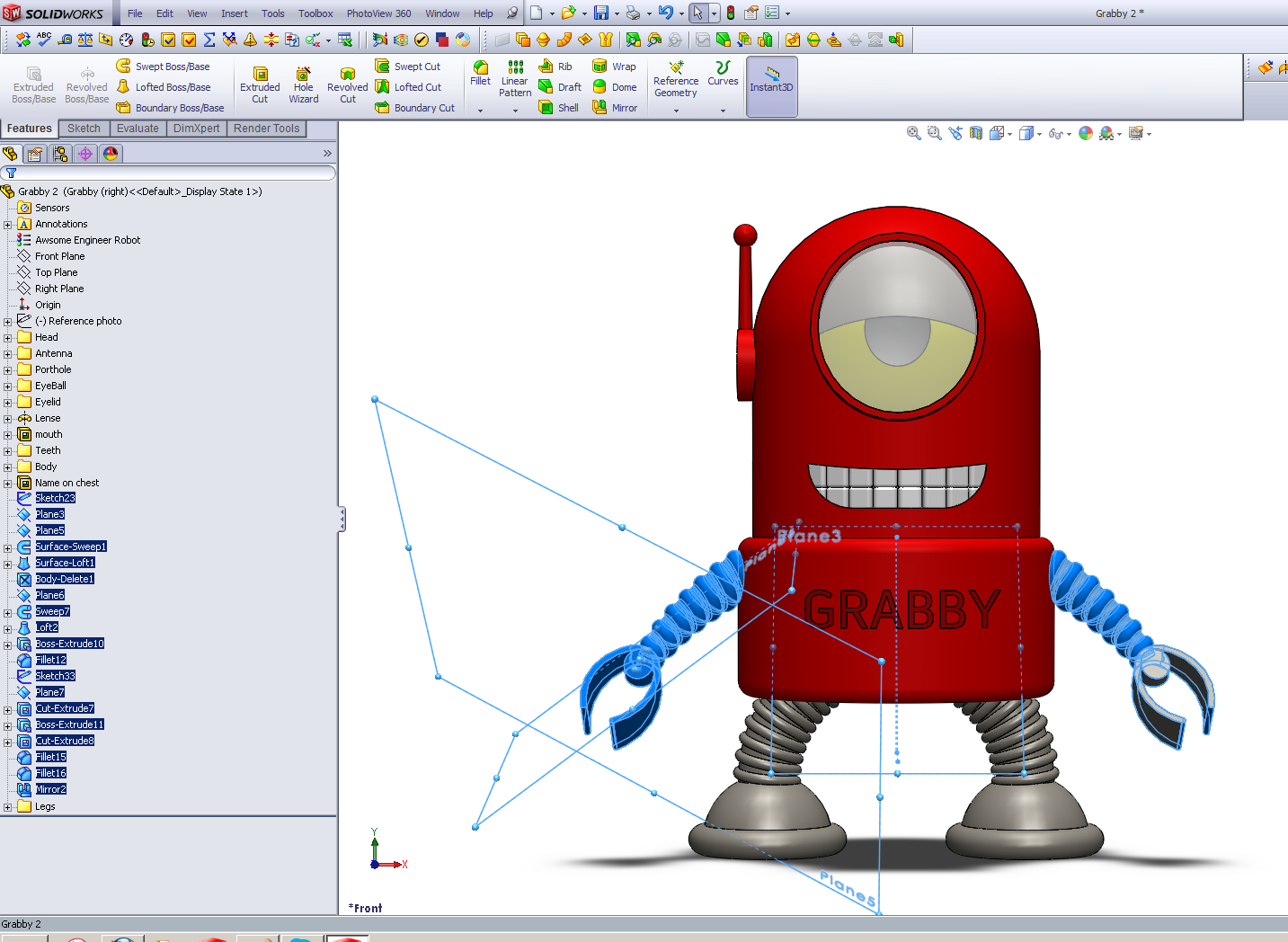Open the Hole Wizard

pyautogui.click(x=303, y=84)
